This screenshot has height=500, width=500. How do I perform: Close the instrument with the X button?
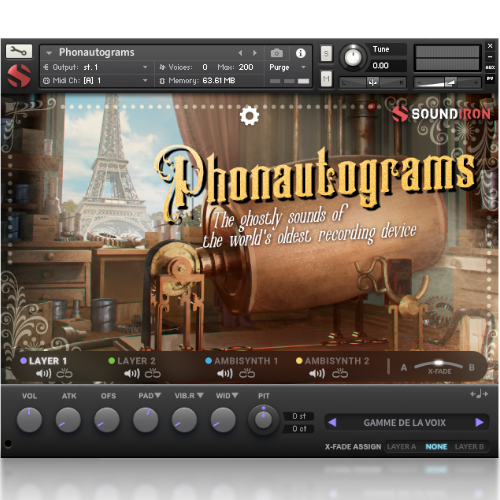490,46
